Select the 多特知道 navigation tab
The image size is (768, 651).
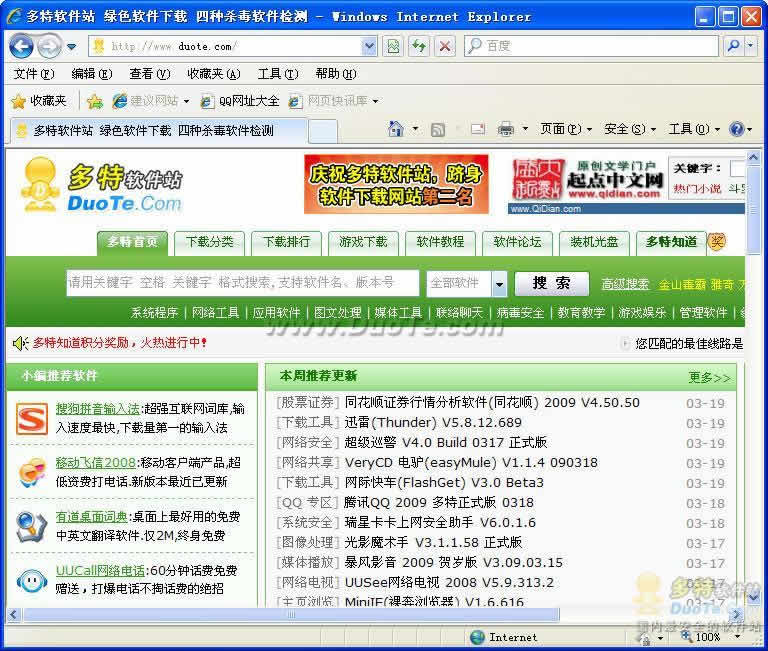pyautogui.click(x=671, y=242)
